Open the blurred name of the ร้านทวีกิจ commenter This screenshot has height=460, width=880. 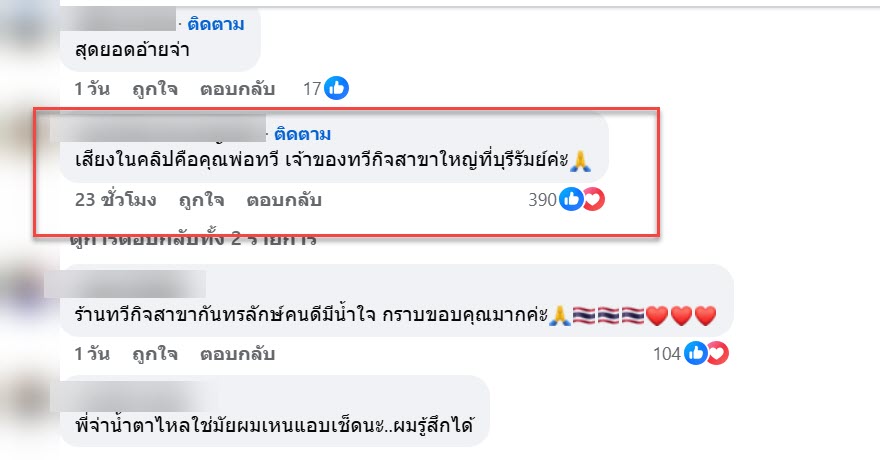point(125,284)
